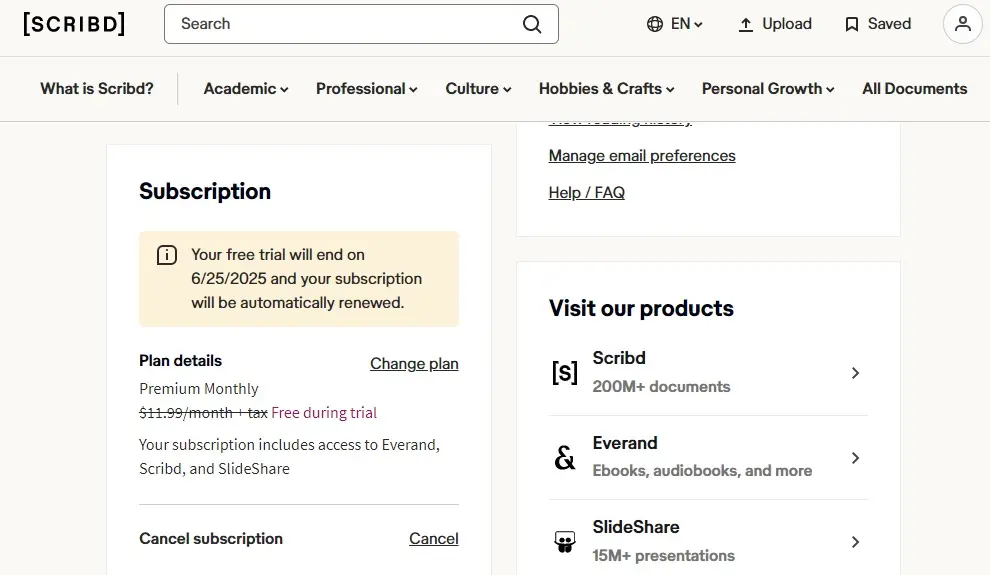Click the '15M+ presentations' text

(x=663, y=555)
